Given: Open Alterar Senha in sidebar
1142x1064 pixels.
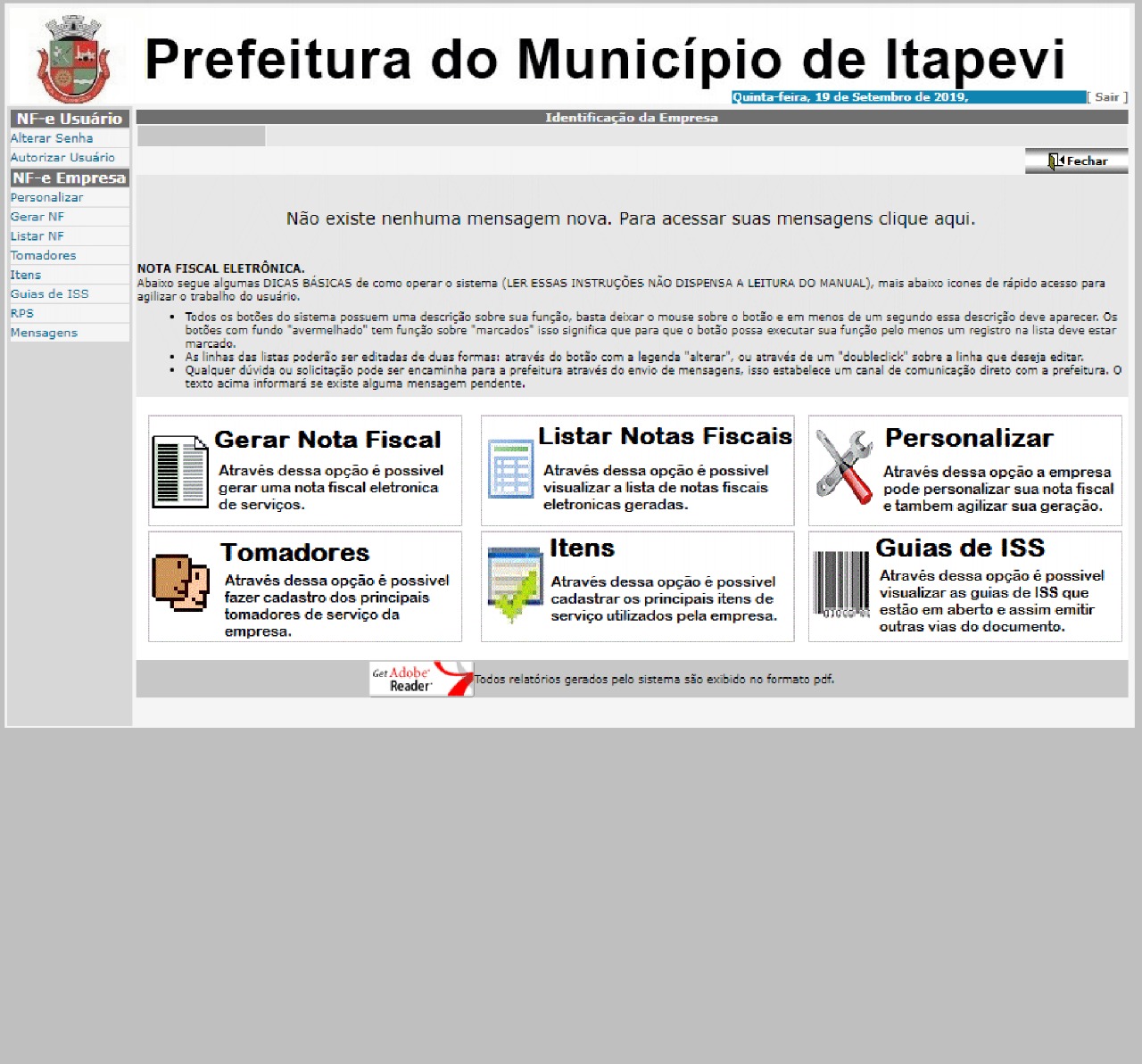Looking at the screenshot, I should point(52,138).
